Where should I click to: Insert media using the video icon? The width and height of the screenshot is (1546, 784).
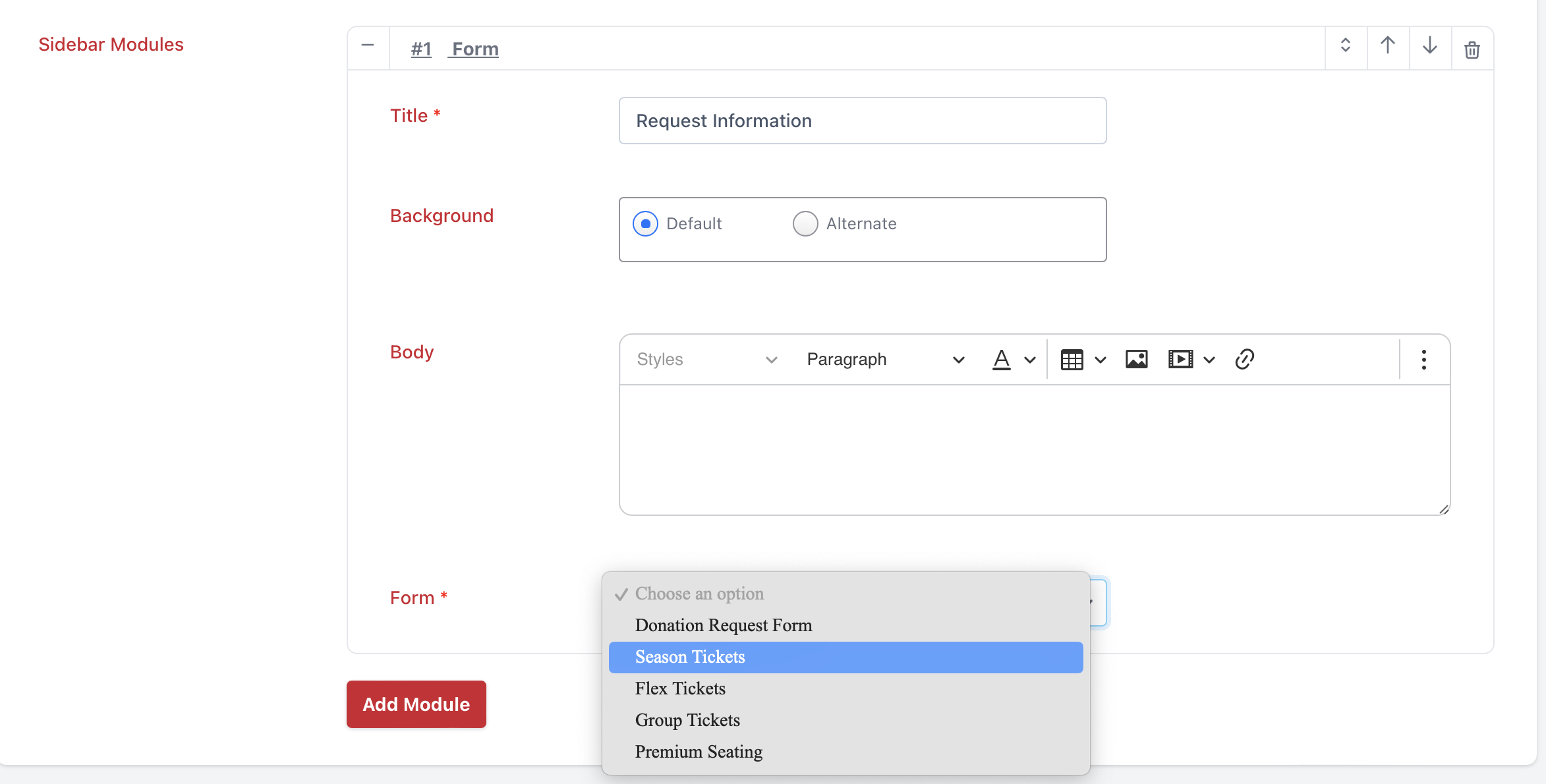[x=1180, y=360]
